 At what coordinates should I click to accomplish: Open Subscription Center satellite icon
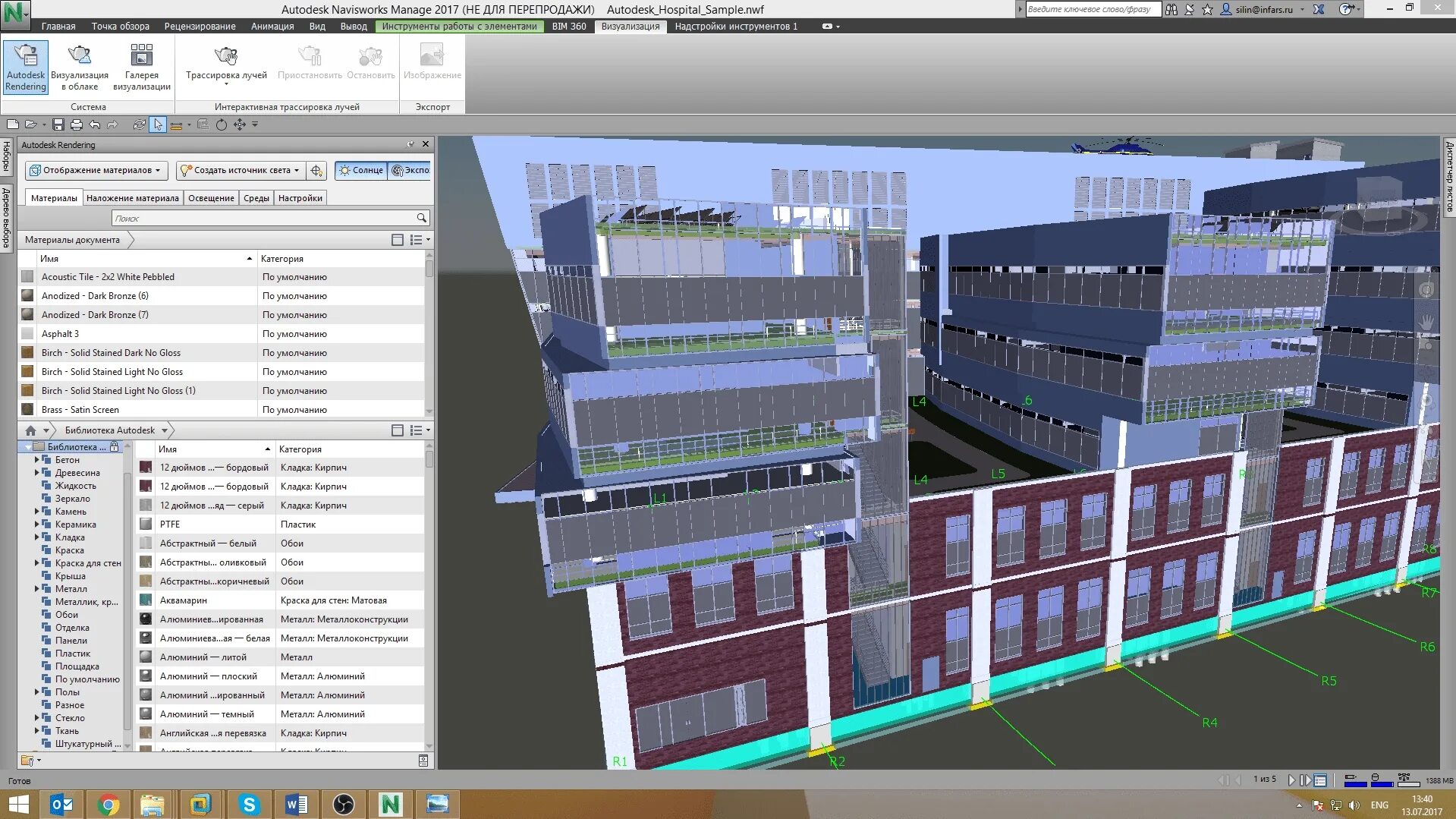click(x=1190, y=9)
